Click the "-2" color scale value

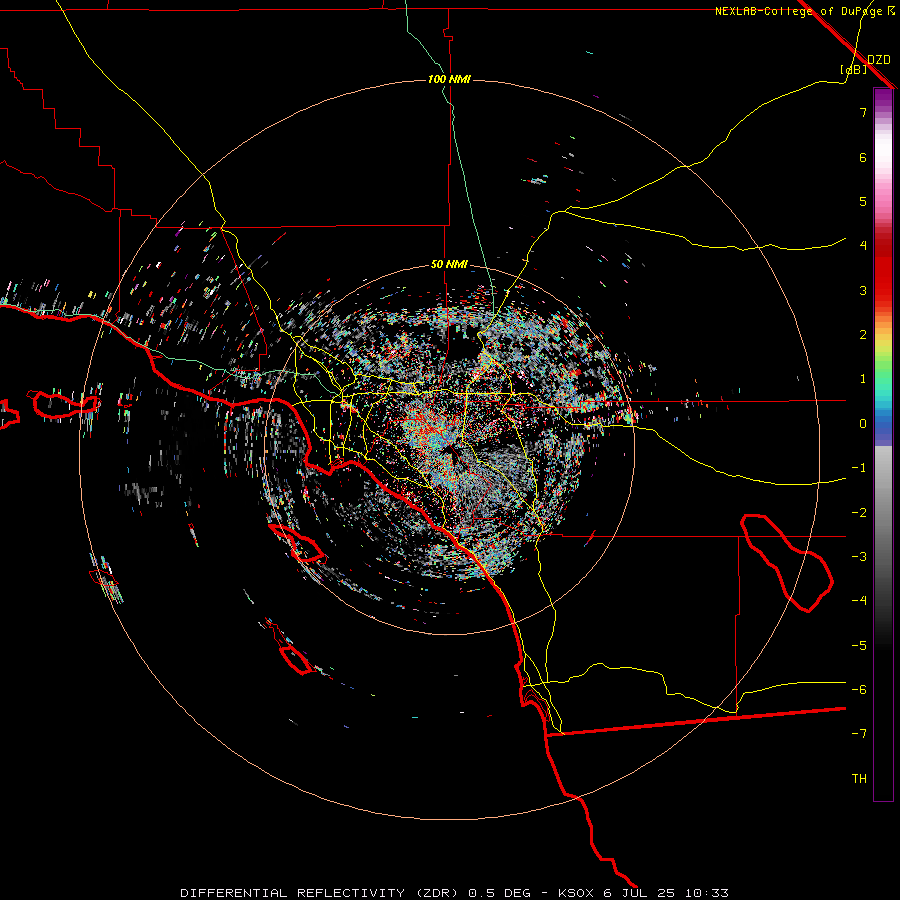pyautogui.click(x=859, y=513)
